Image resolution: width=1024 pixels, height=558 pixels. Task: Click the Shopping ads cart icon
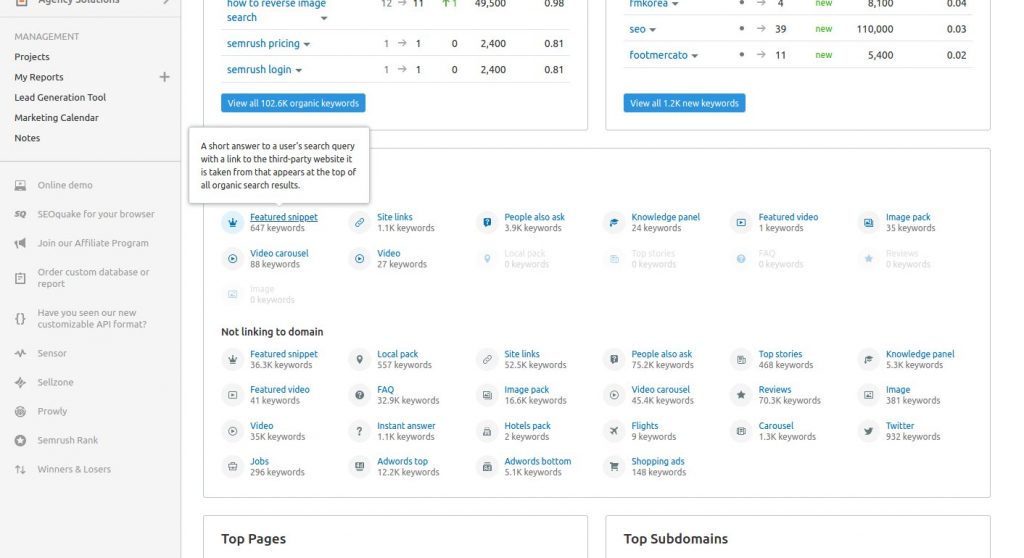(614, 467)
